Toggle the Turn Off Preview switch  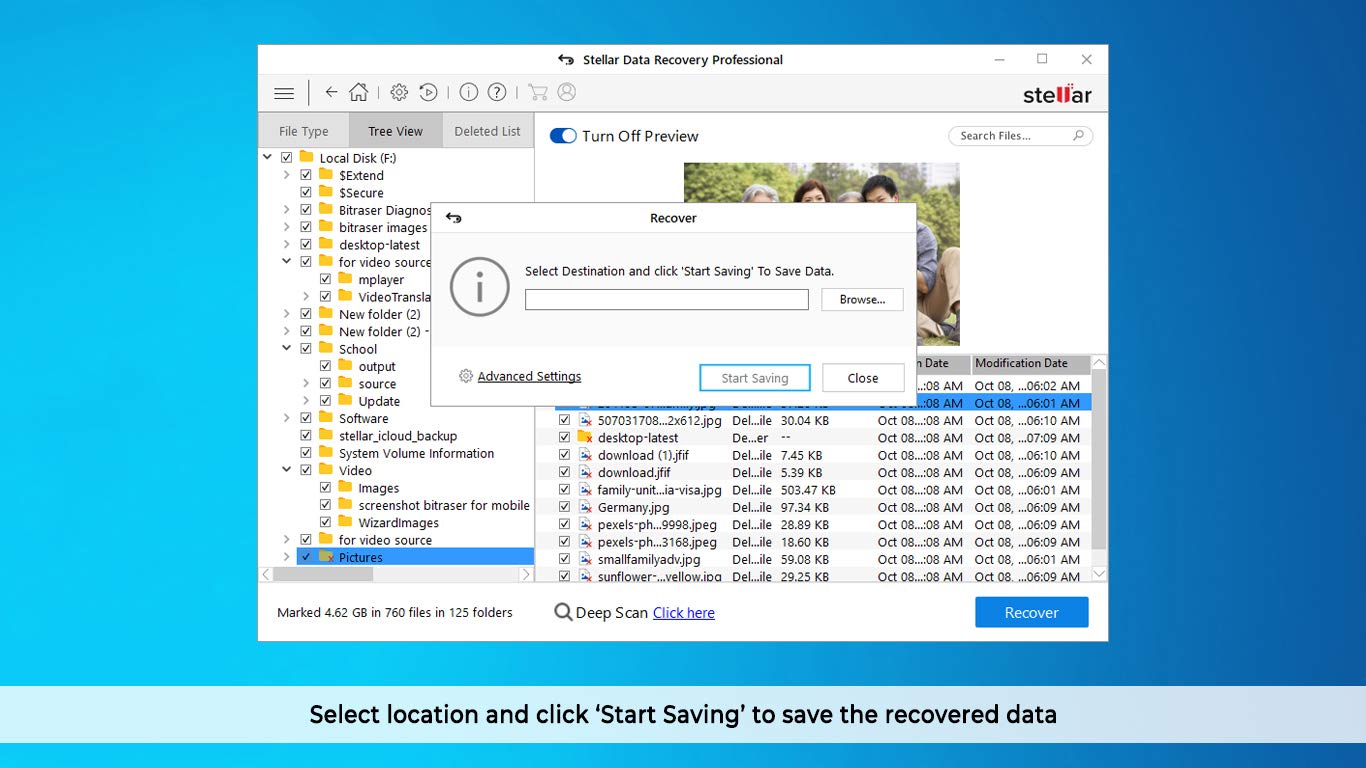[563, 136]
